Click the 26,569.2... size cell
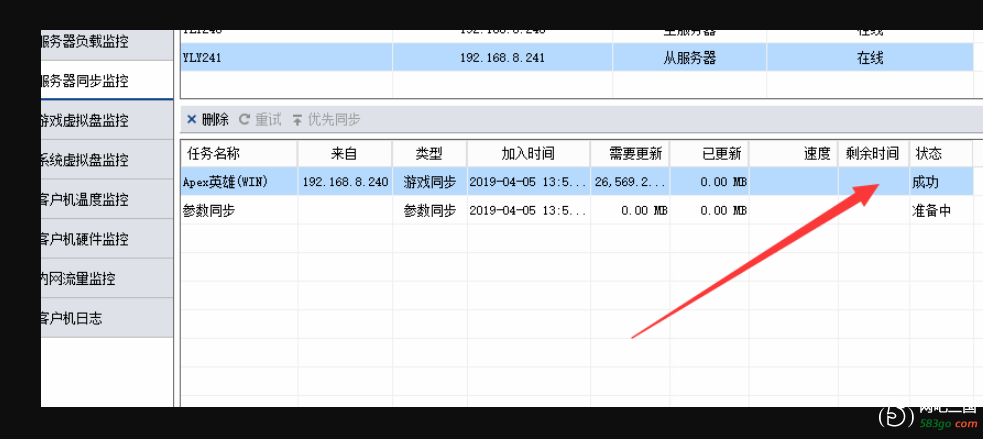983x439 pixels. [630, 181]
